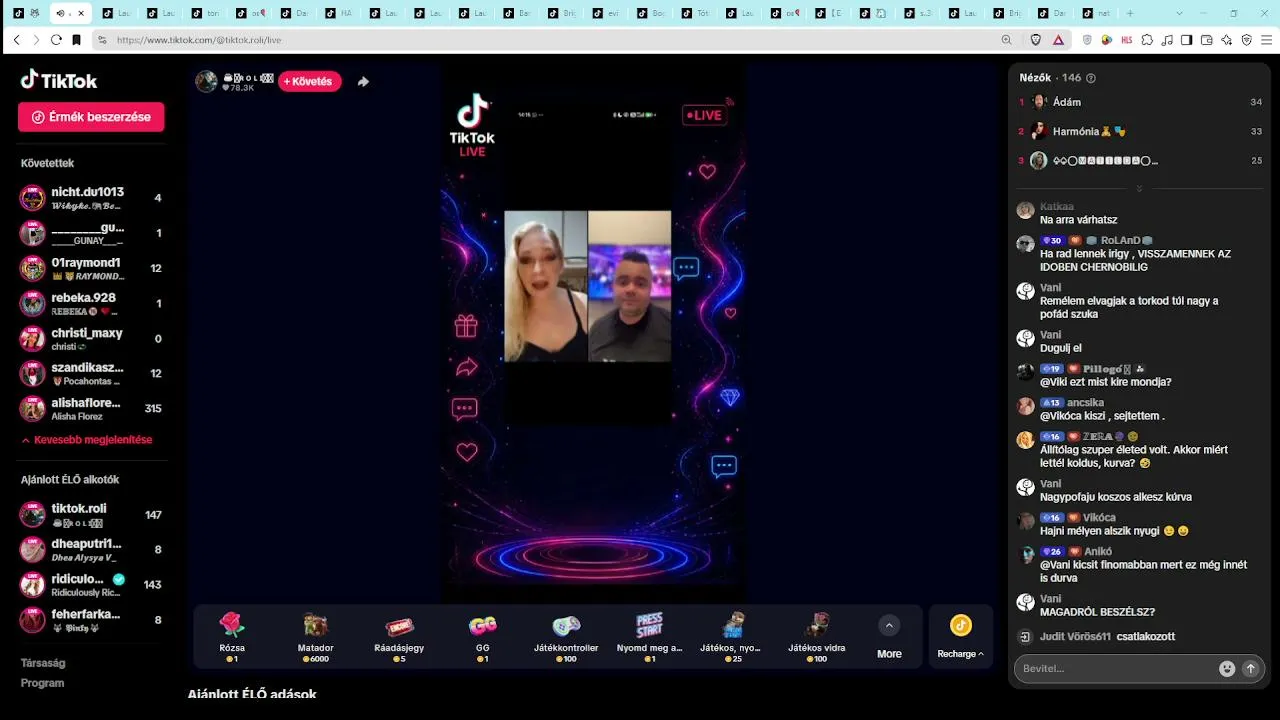The width and height of the screenshot is (1280, 720).
Task: Open szandikasz... live channel
Action: 92,373
